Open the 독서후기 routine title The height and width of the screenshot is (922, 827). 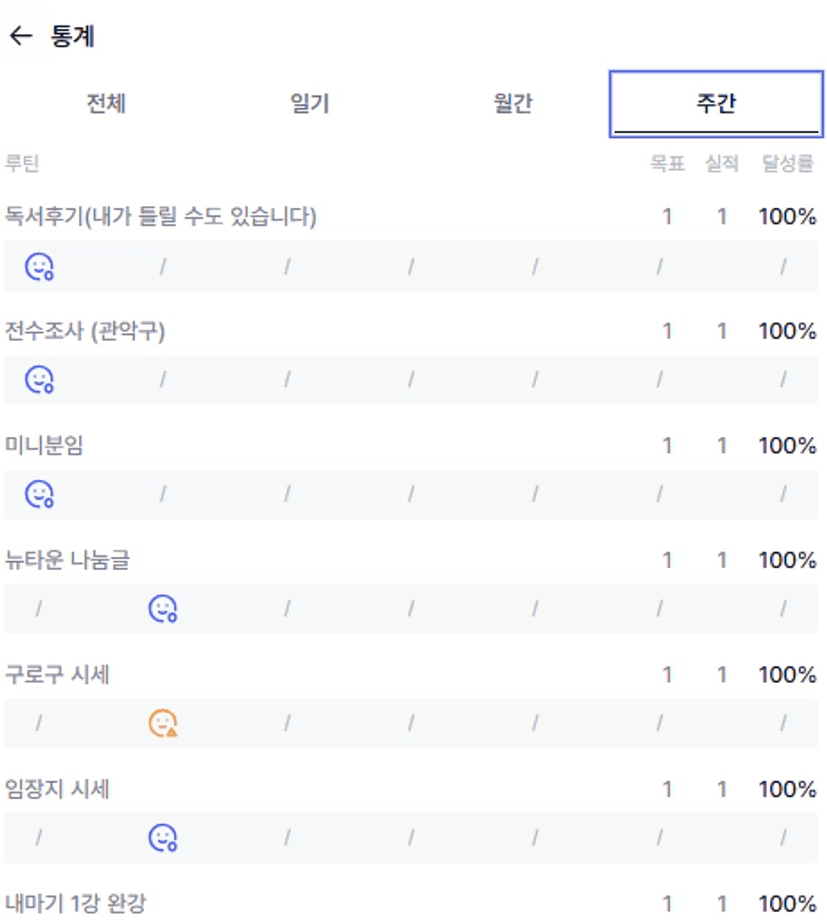(161, 216)
